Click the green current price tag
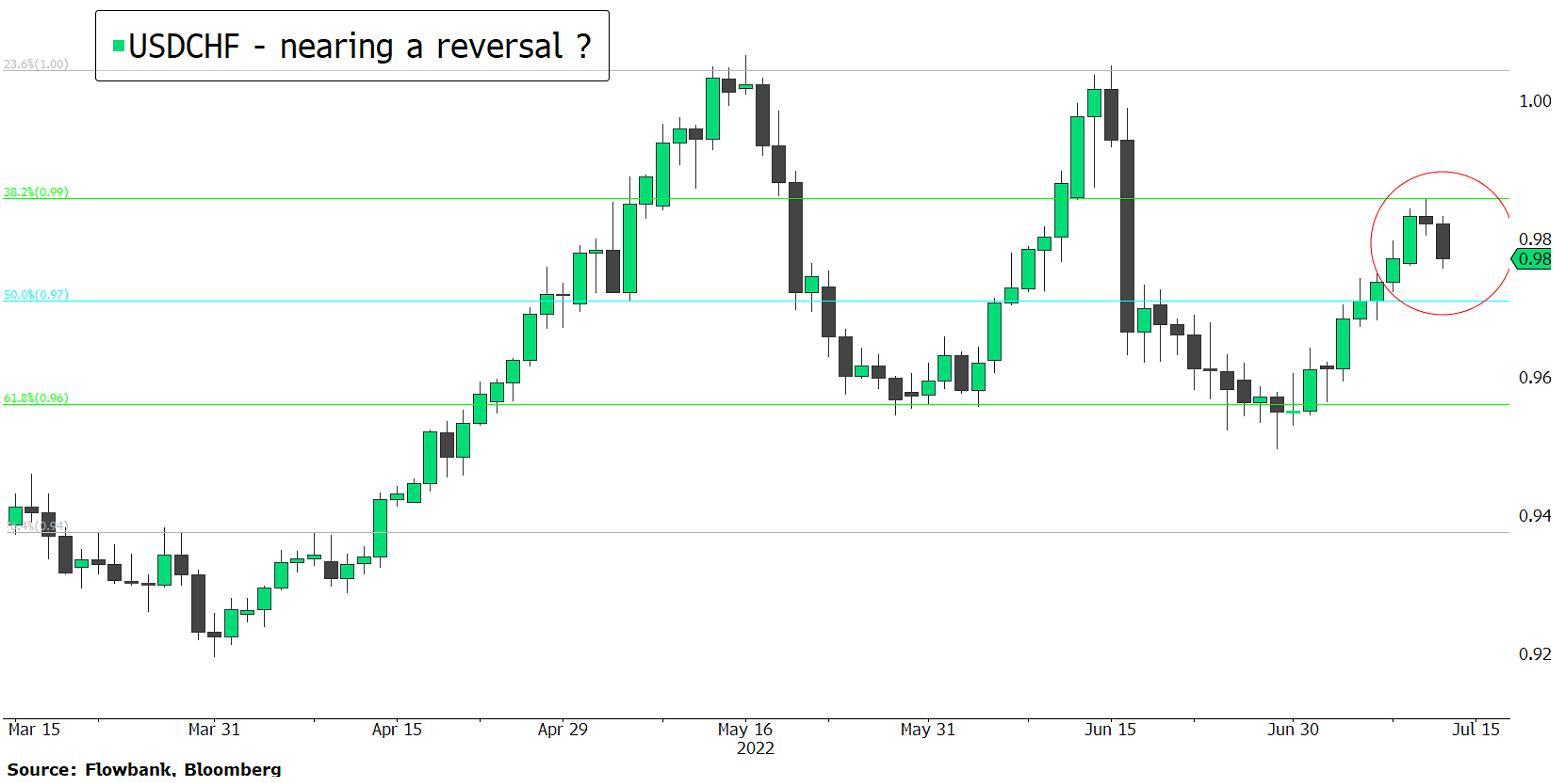This screenshot has height=783, width=1554. point(1532,260)
